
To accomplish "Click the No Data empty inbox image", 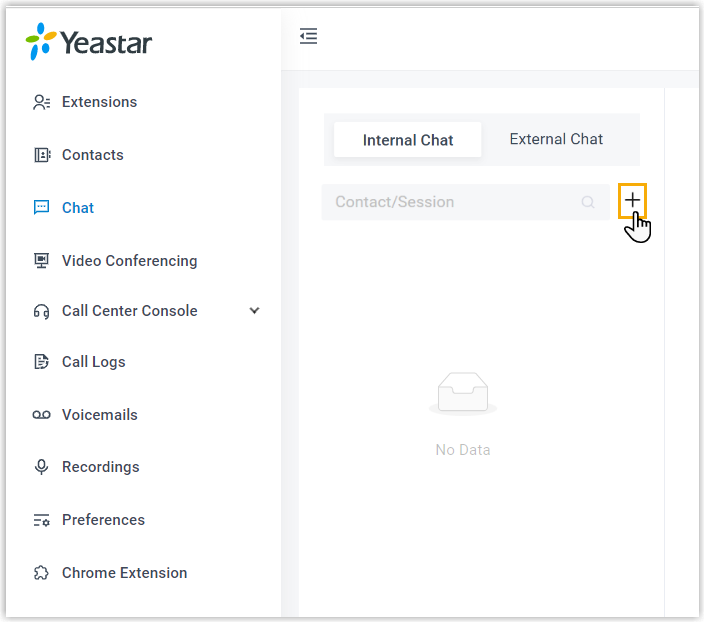I will click(x=463, y=392).
